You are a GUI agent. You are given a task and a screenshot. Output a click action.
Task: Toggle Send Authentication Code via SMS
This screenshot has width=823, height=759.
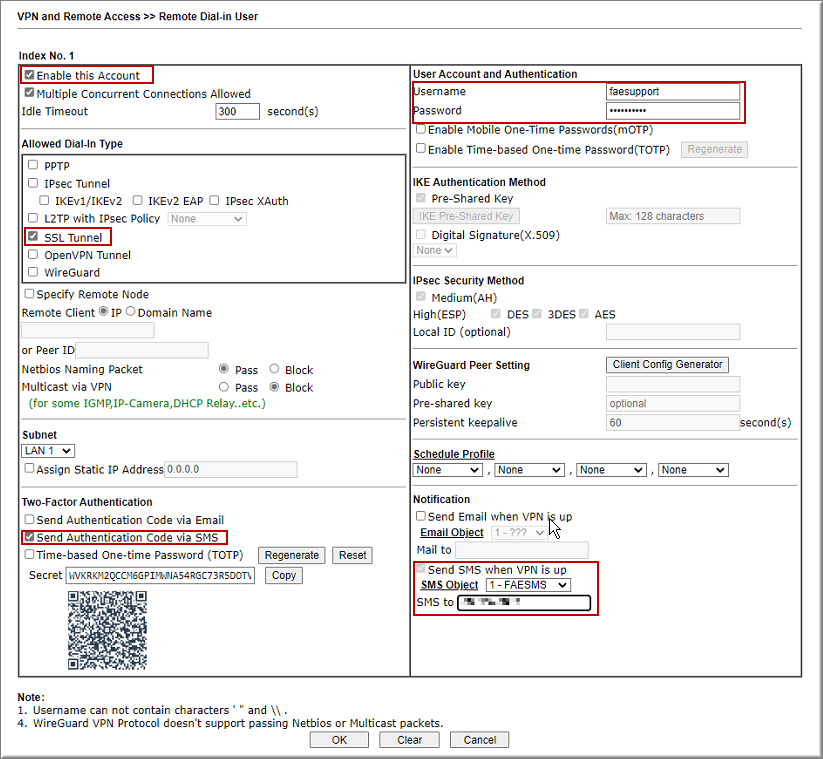(x=30, y=537)
